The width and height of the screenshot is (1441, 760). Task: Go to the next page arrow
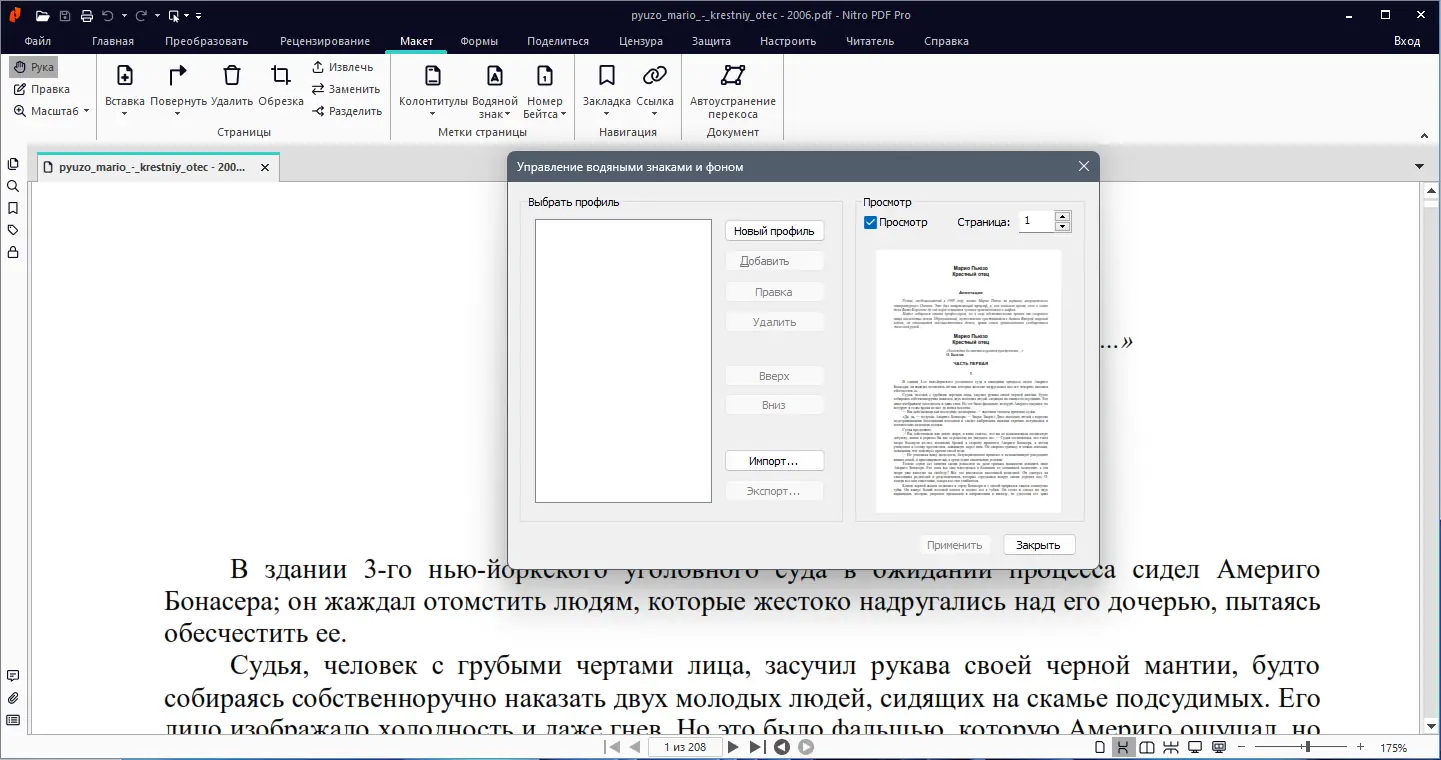pyautogui.click(x=733, y=747)
